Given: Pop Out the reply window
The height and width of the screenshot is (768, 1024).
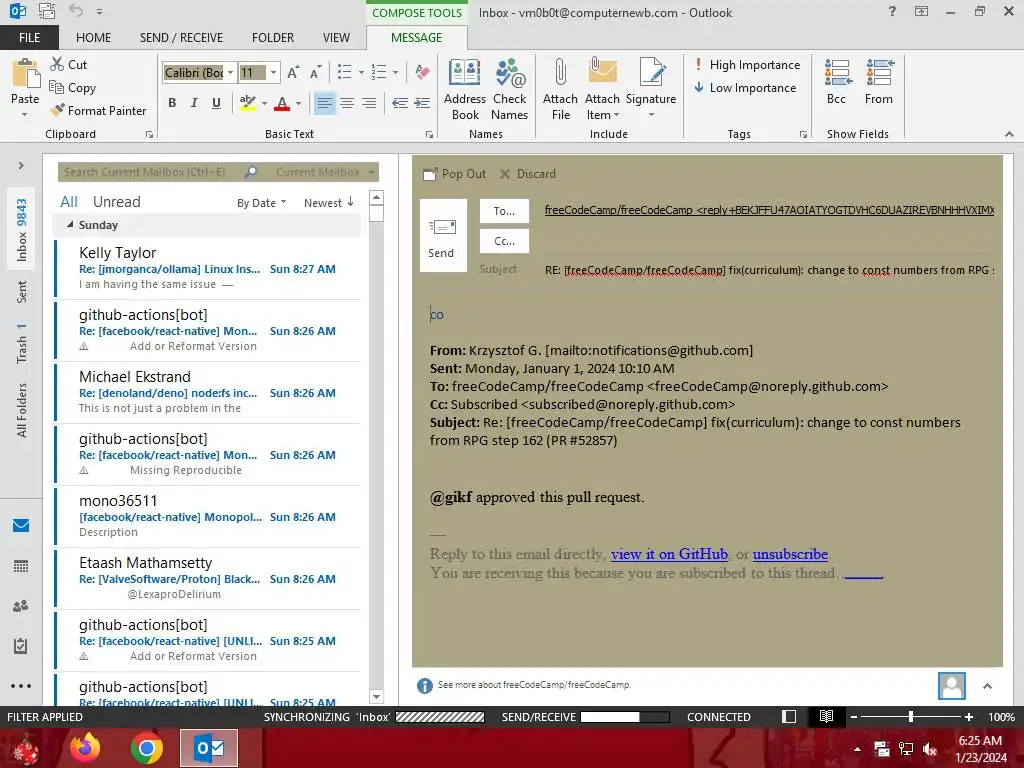Looking at the screenshot, I should [455, 174].
